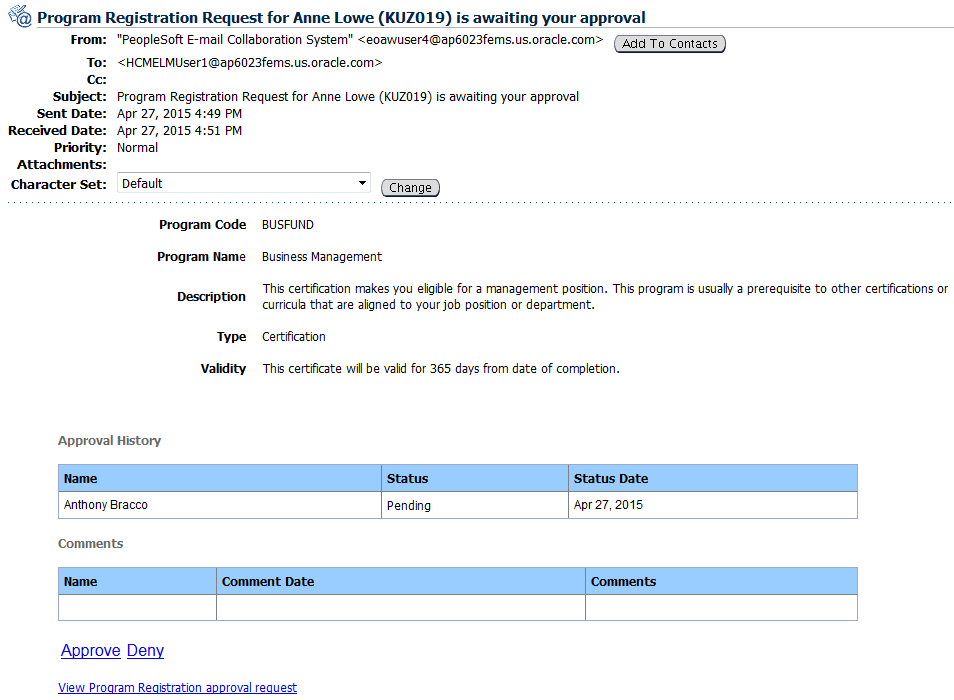Click Anthony Bracco in the Approval History table
The image size is (954, 700).
(x=106, y=505)
